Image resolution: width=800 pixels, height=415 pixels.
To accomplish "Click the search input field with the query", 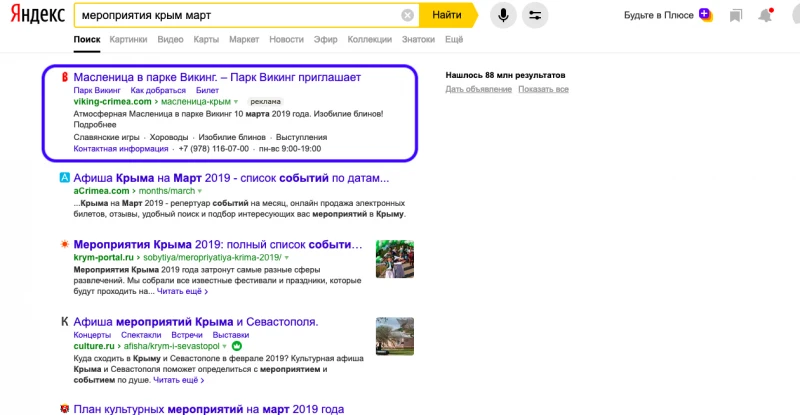I will click(x=240, y=15).
